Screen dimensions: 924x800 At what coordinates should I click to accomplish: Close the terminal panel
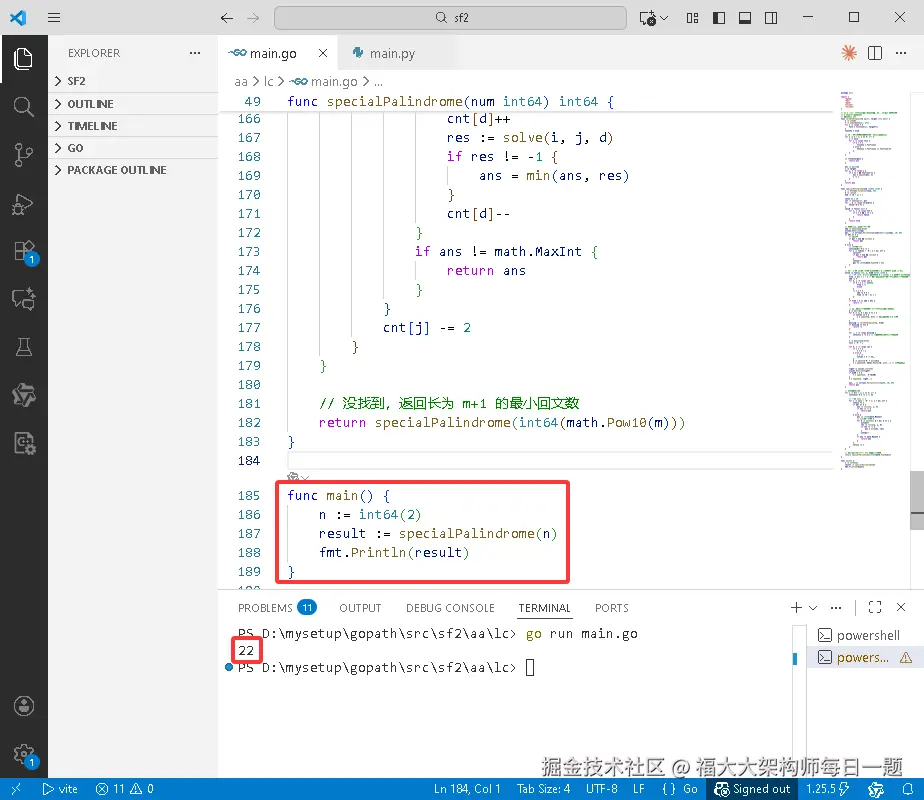click(901, 607)
